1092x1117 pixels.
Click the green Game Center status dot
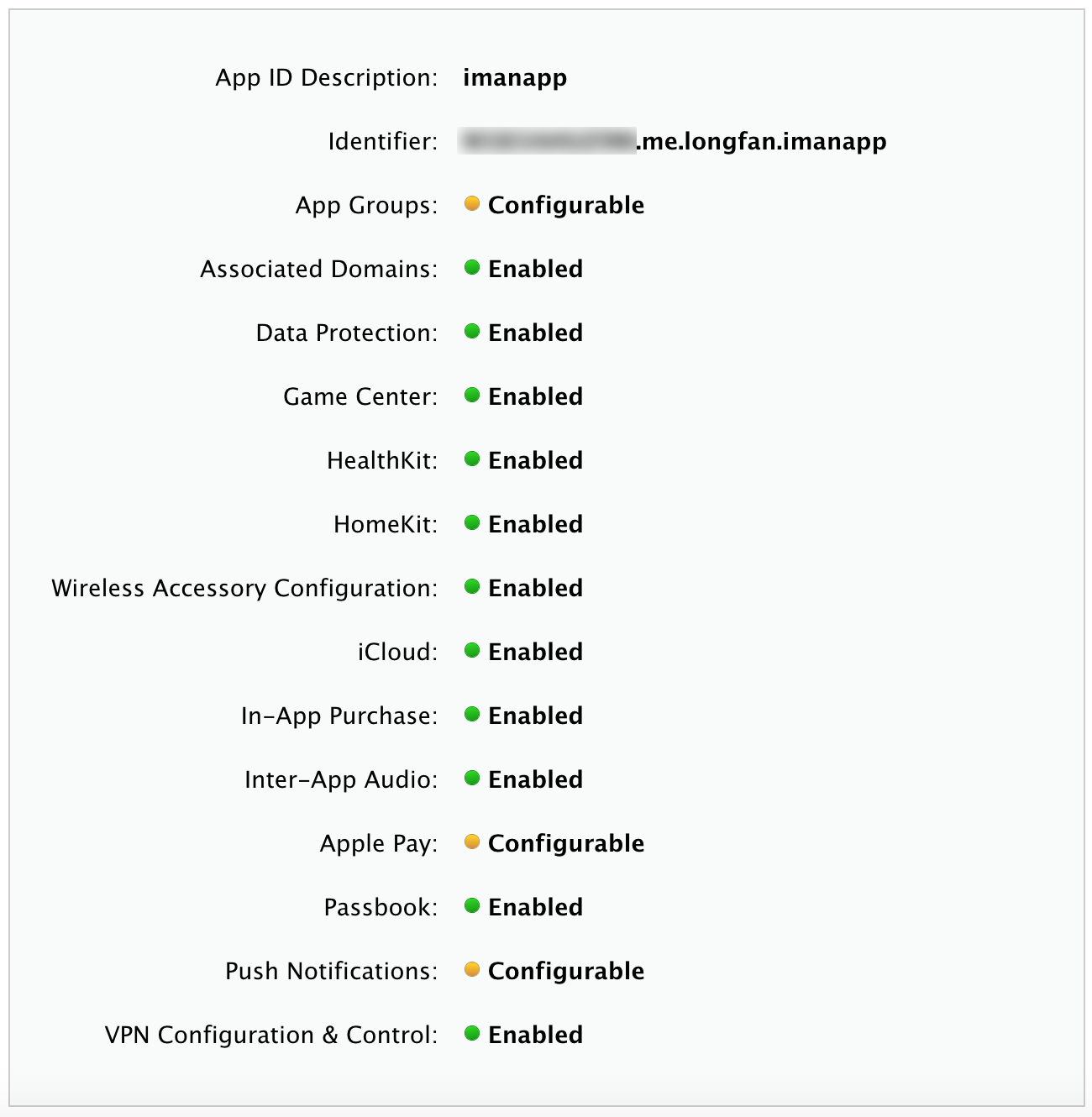[x=472, y=395]
